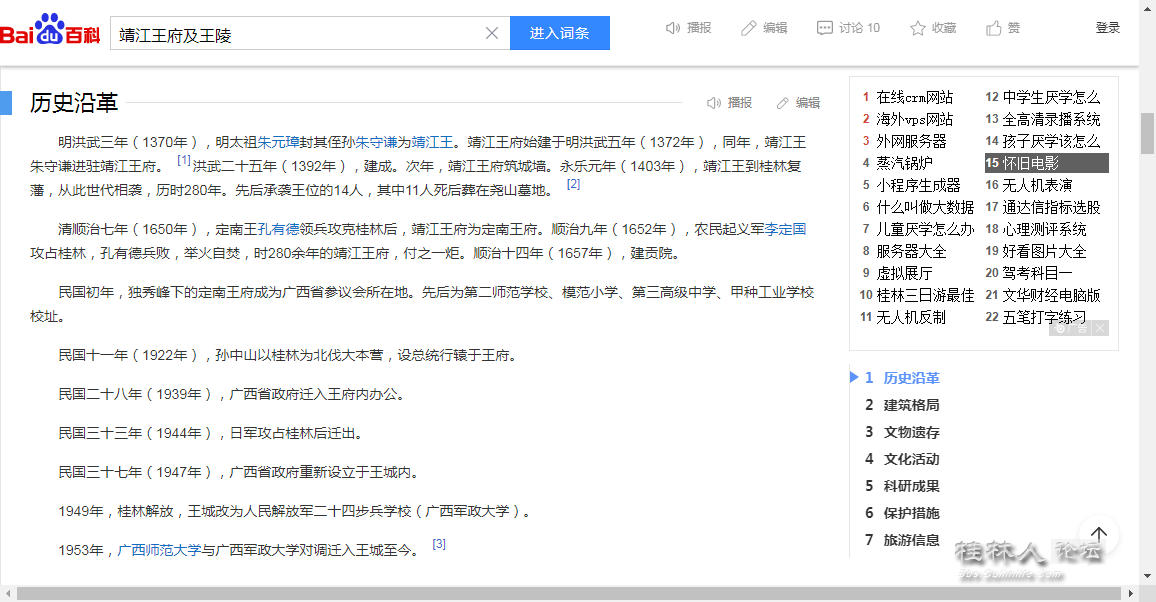Image resolution: width=1156 pixels, height=602 pixels.
Task: Click the back-to-top arrow button
Action: pos(1098,534)
